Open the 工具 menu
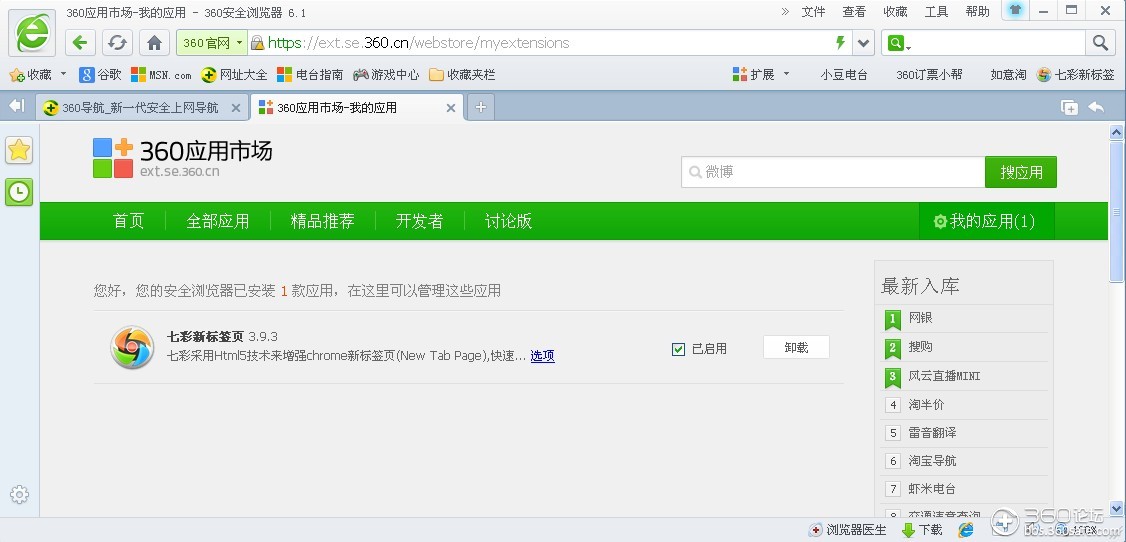 (x=936, y=11)
